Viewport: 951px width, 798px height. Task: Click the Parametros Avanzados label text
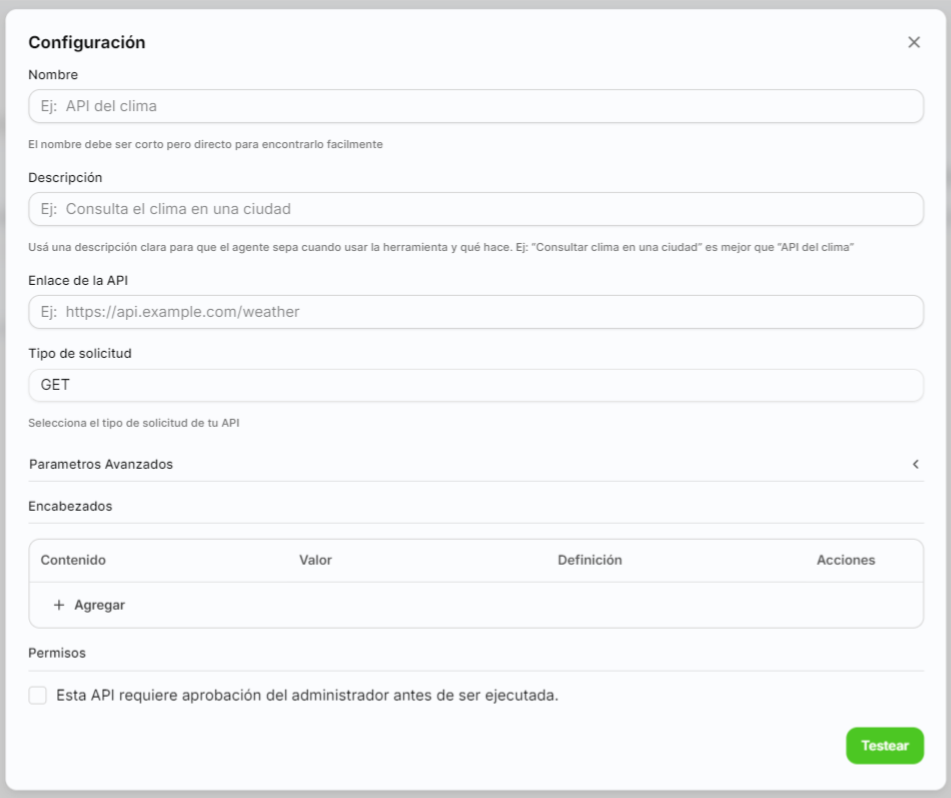101,464
